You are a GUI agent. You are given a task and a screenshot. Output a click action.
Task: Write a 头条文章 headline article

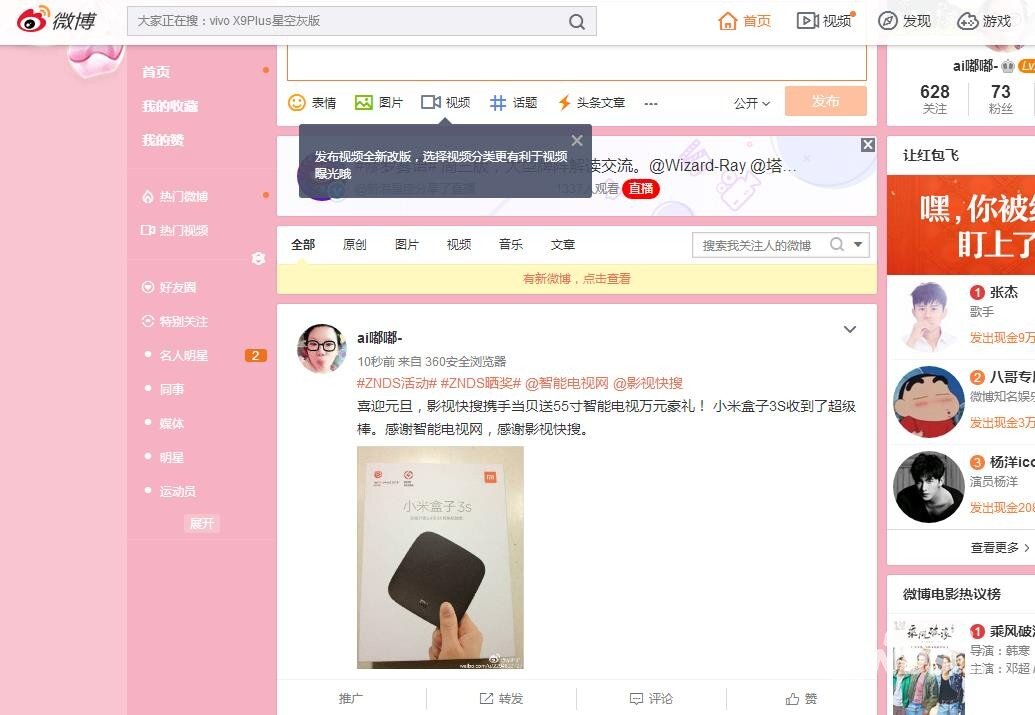(x=591, y=102)
